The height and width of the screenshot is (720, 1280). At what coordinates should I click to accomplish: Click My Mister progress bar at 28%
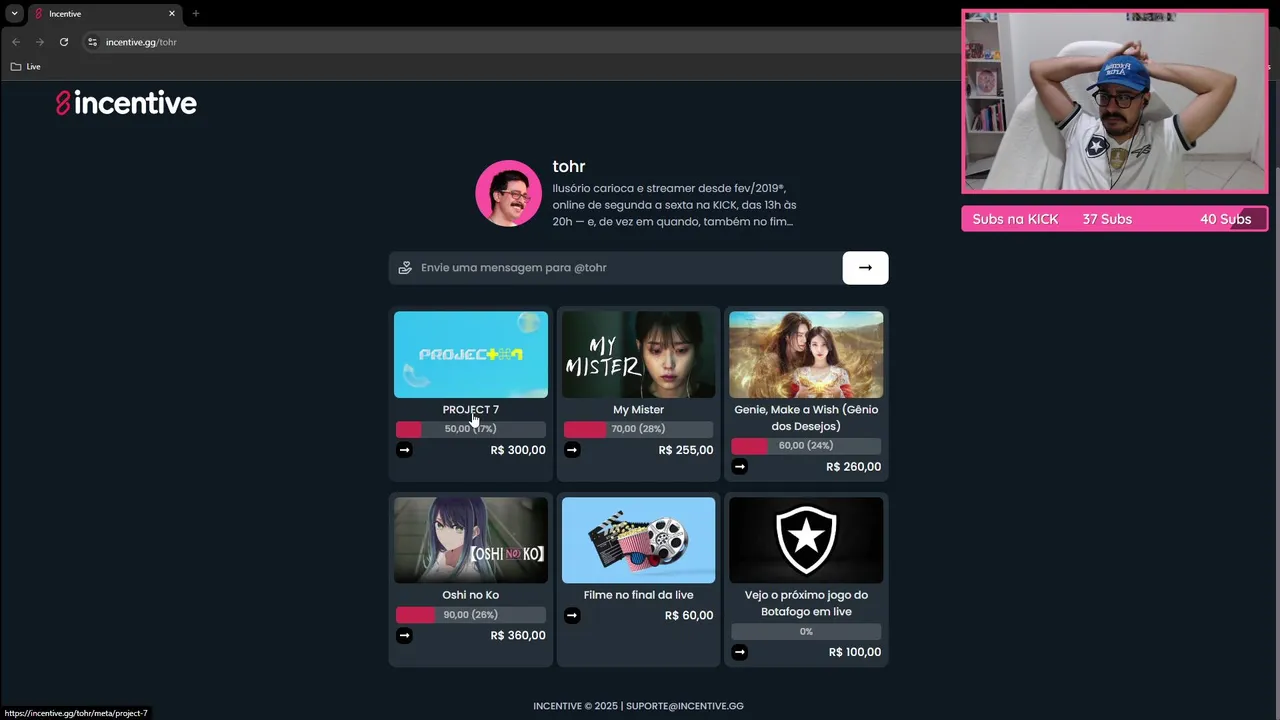(638, 429)
